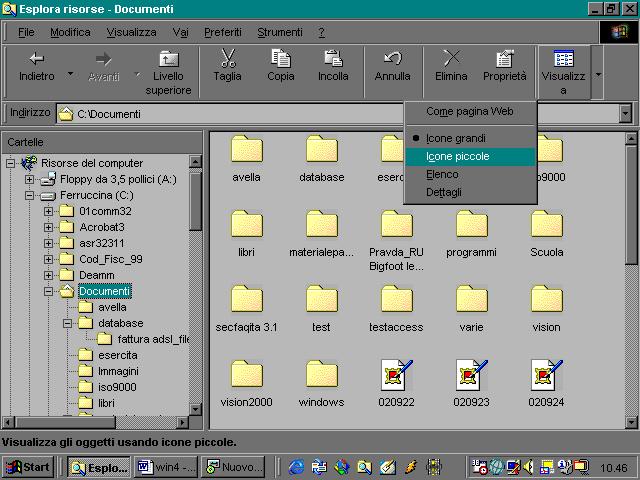Copy using the Copia toolbar icon
Viewport: 640px width, 480px height.
tap(281, 67)
